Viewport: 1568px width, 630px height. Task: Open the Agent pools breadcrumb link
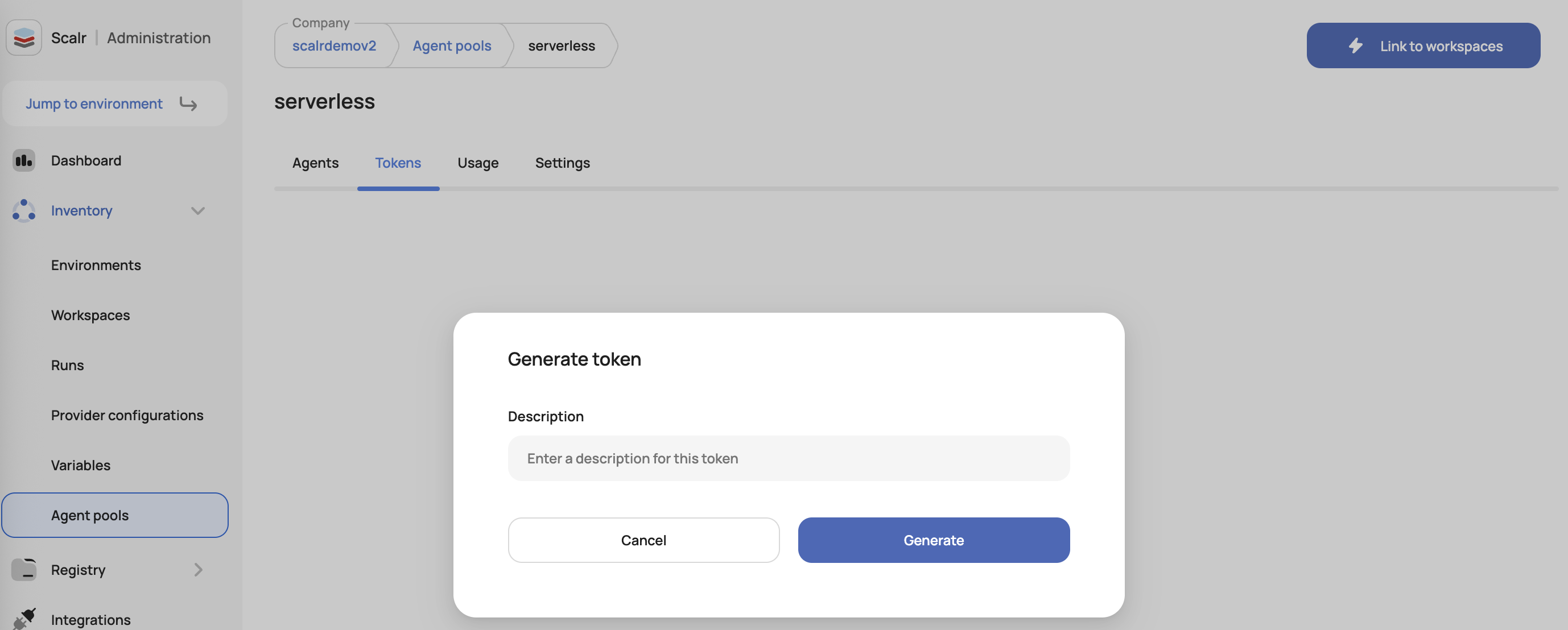(x=452, y=45)
